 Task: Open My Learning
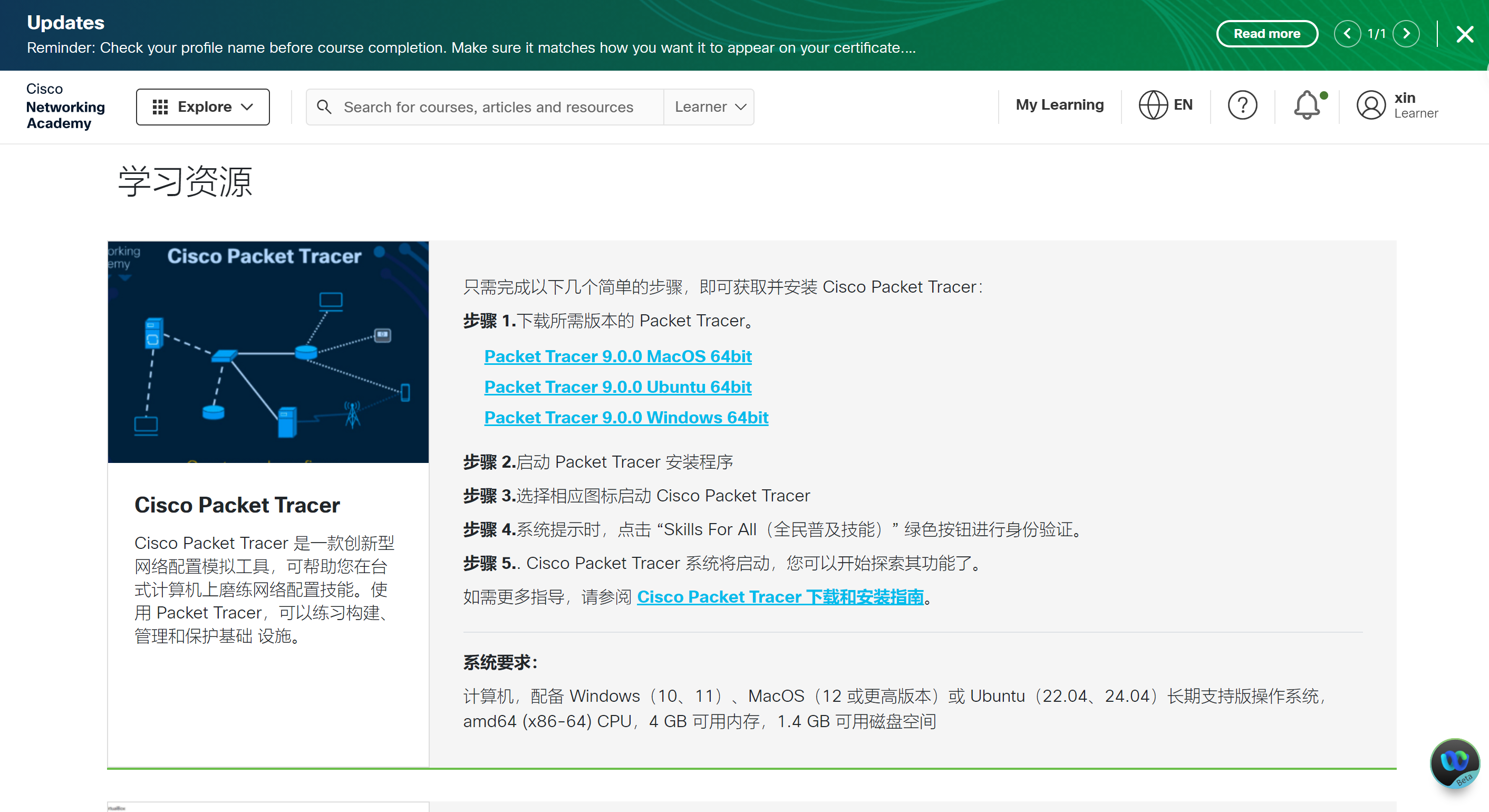point(1059,104)
